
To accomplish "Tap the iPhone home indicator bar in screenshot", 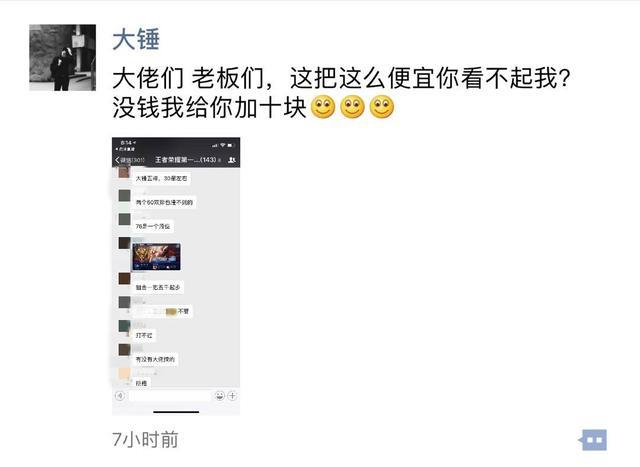I will point(176,412).
